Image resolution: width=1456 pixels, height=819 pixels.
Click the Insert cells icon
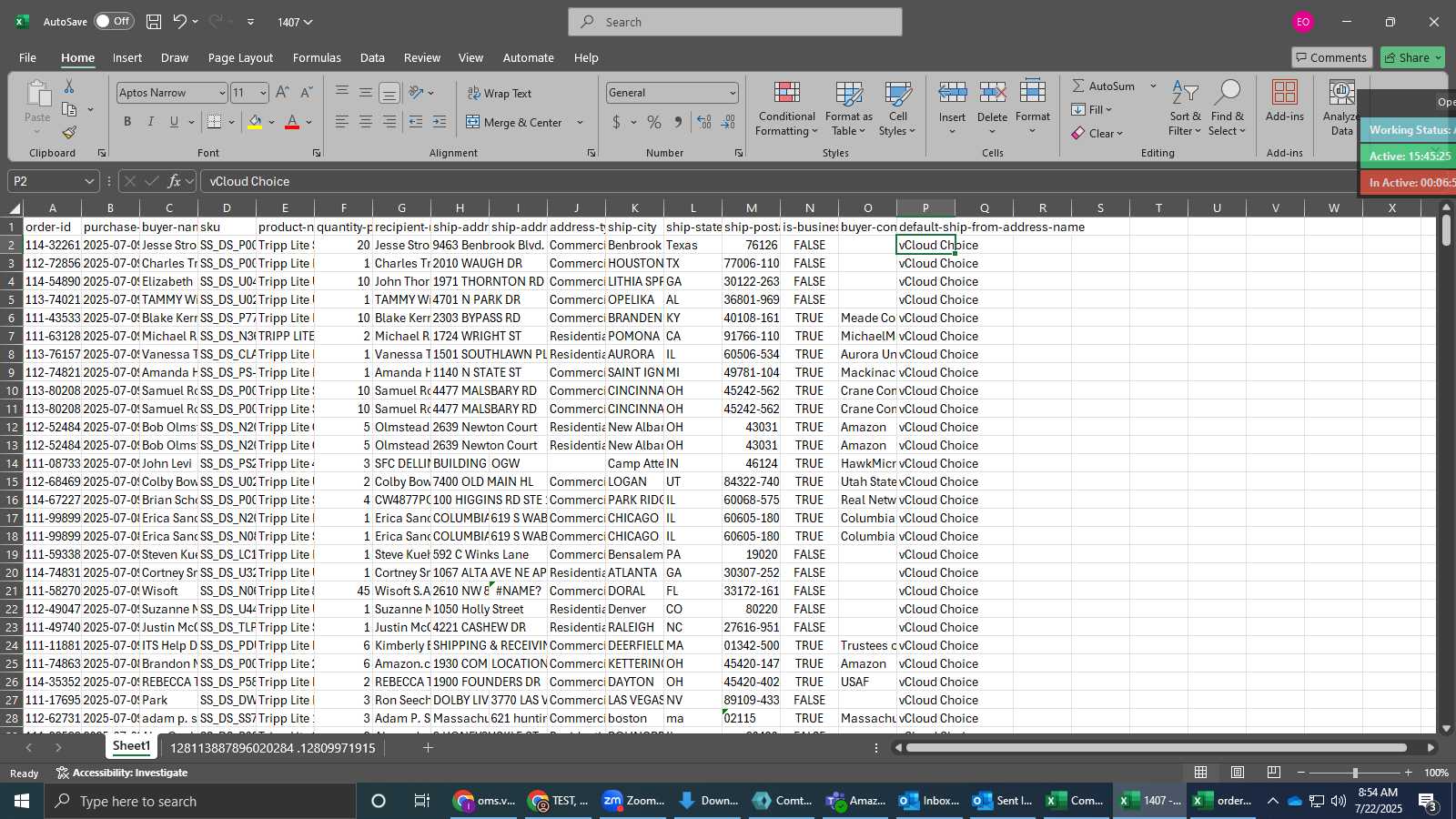tap(952, 93)
